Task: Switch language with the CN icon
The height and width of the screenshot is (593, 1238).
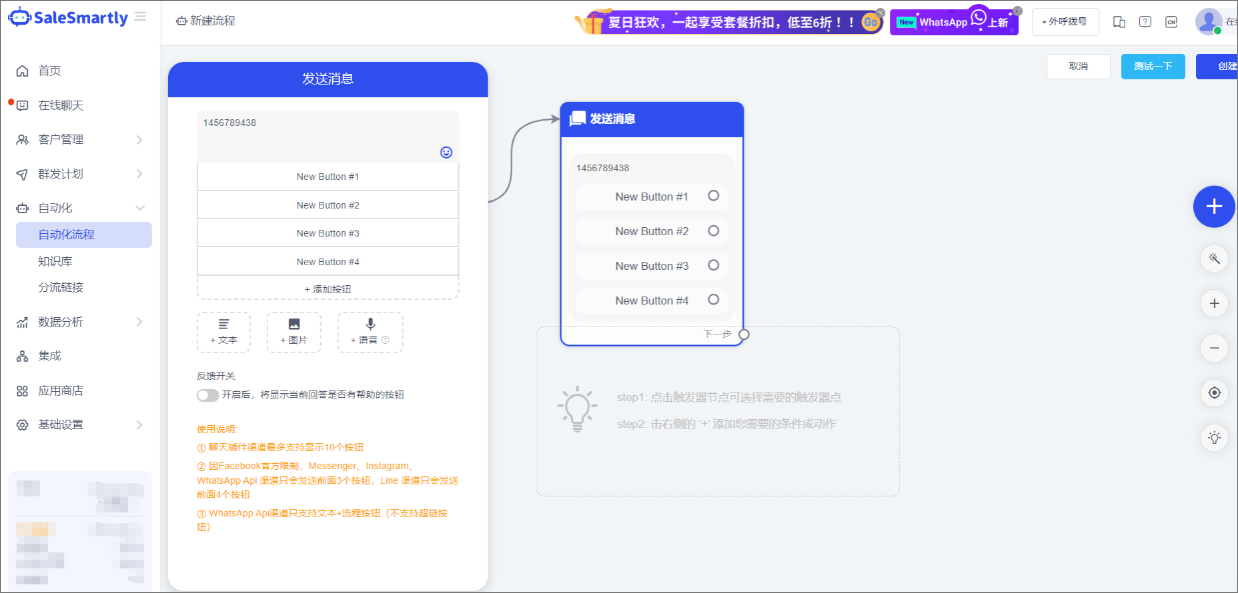Action: coord(1171,22)
